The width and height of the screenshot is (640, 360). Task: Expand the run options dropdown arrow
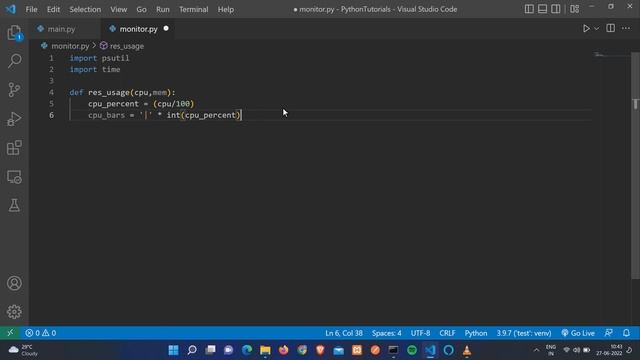click(596, 29)
